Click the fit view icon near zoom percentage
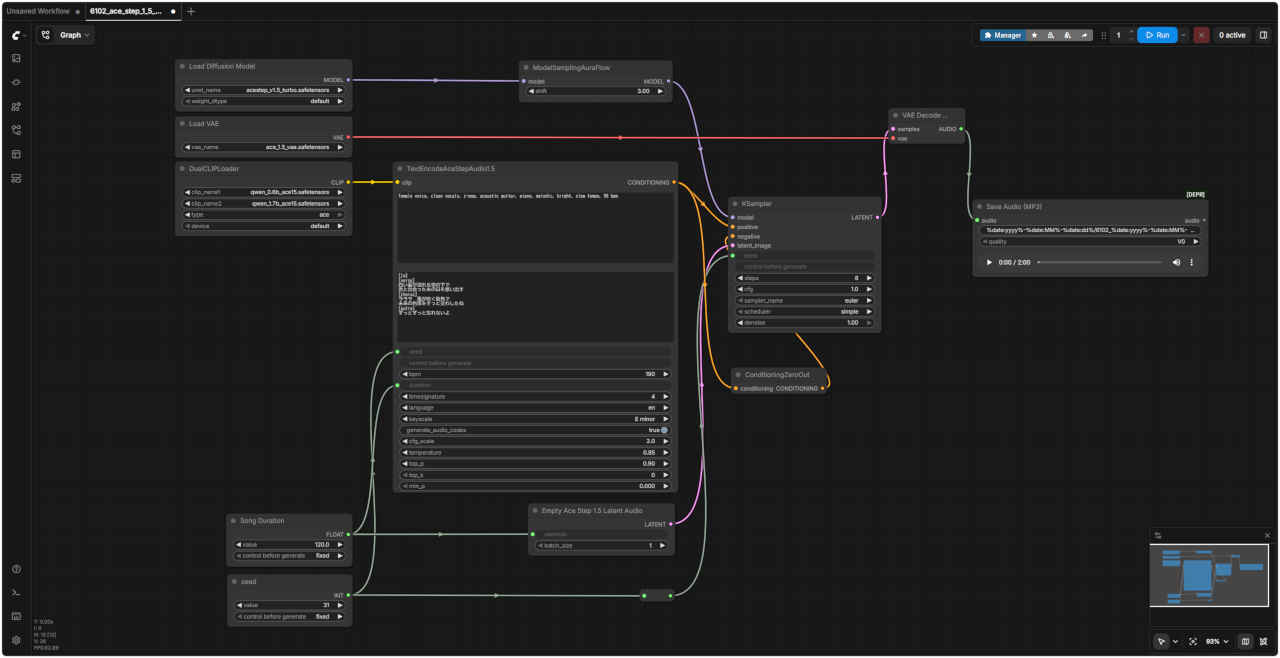1280x658 pixels. 1193,641
